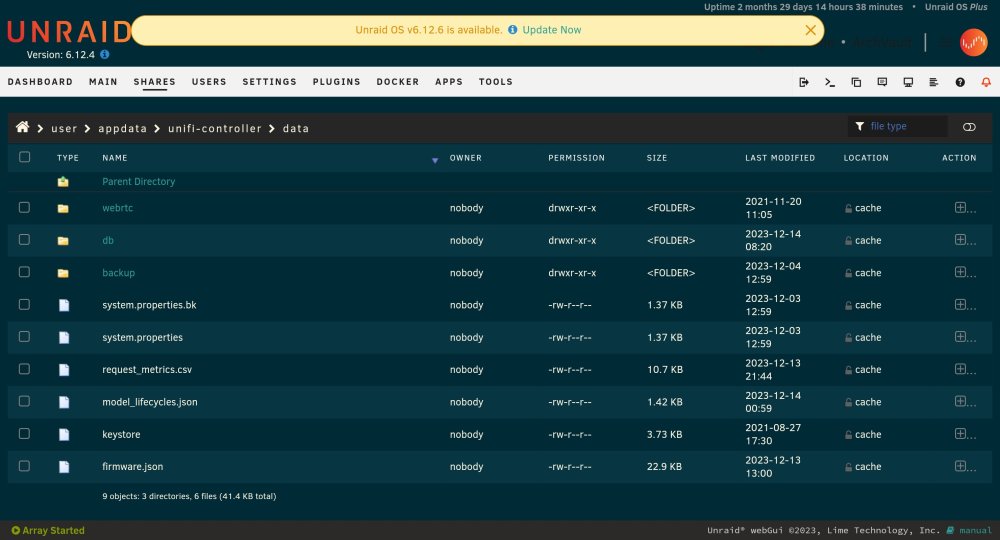Click the version info icon beside 6.12.4
This screenshot has width=1000, height=540.
coord(105,54)
